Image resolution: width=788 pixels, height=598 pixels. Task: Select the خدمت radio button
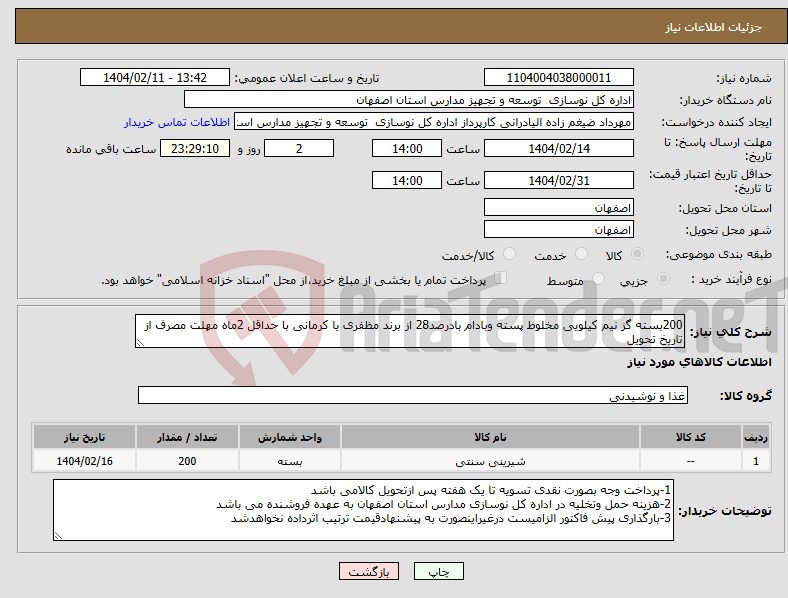(x=581, y=254)
